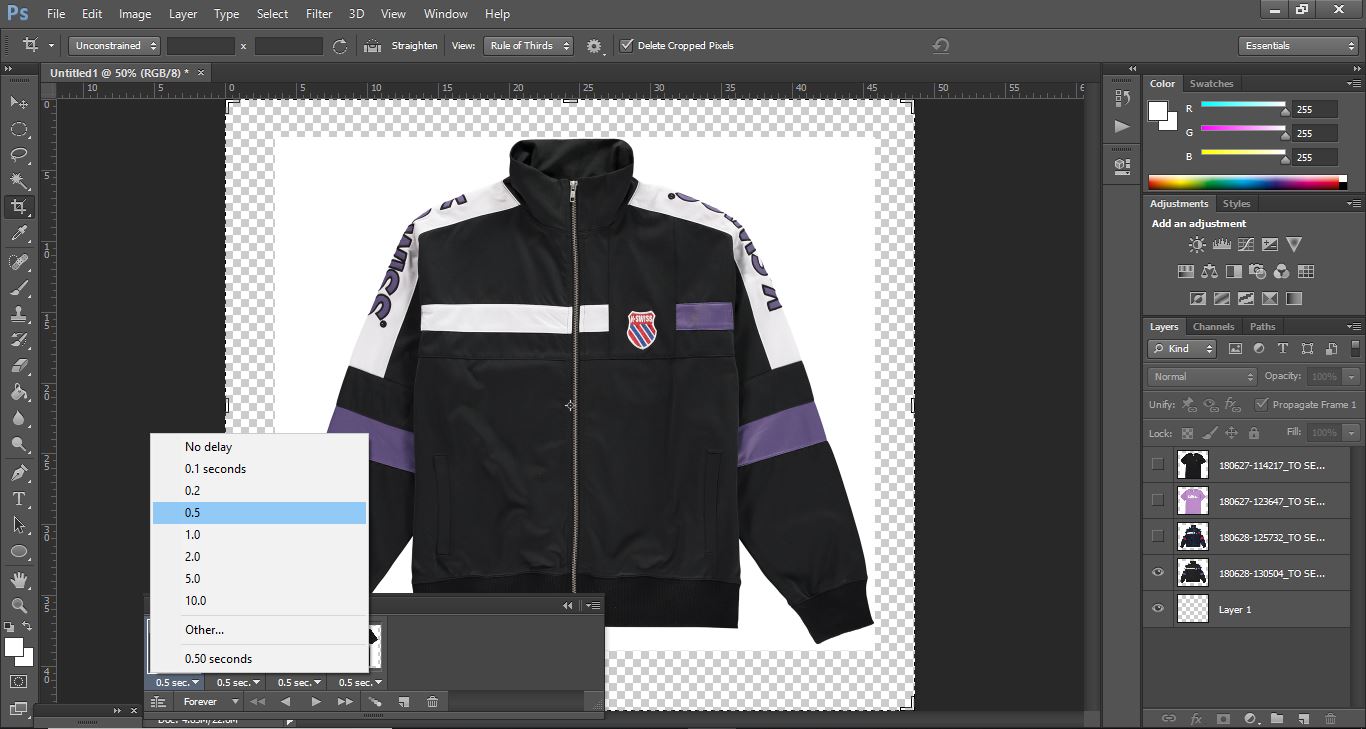This screenshot has width=1366, height=729.
Task: Select the Elliptical Marquee tool
Action: 18,129
